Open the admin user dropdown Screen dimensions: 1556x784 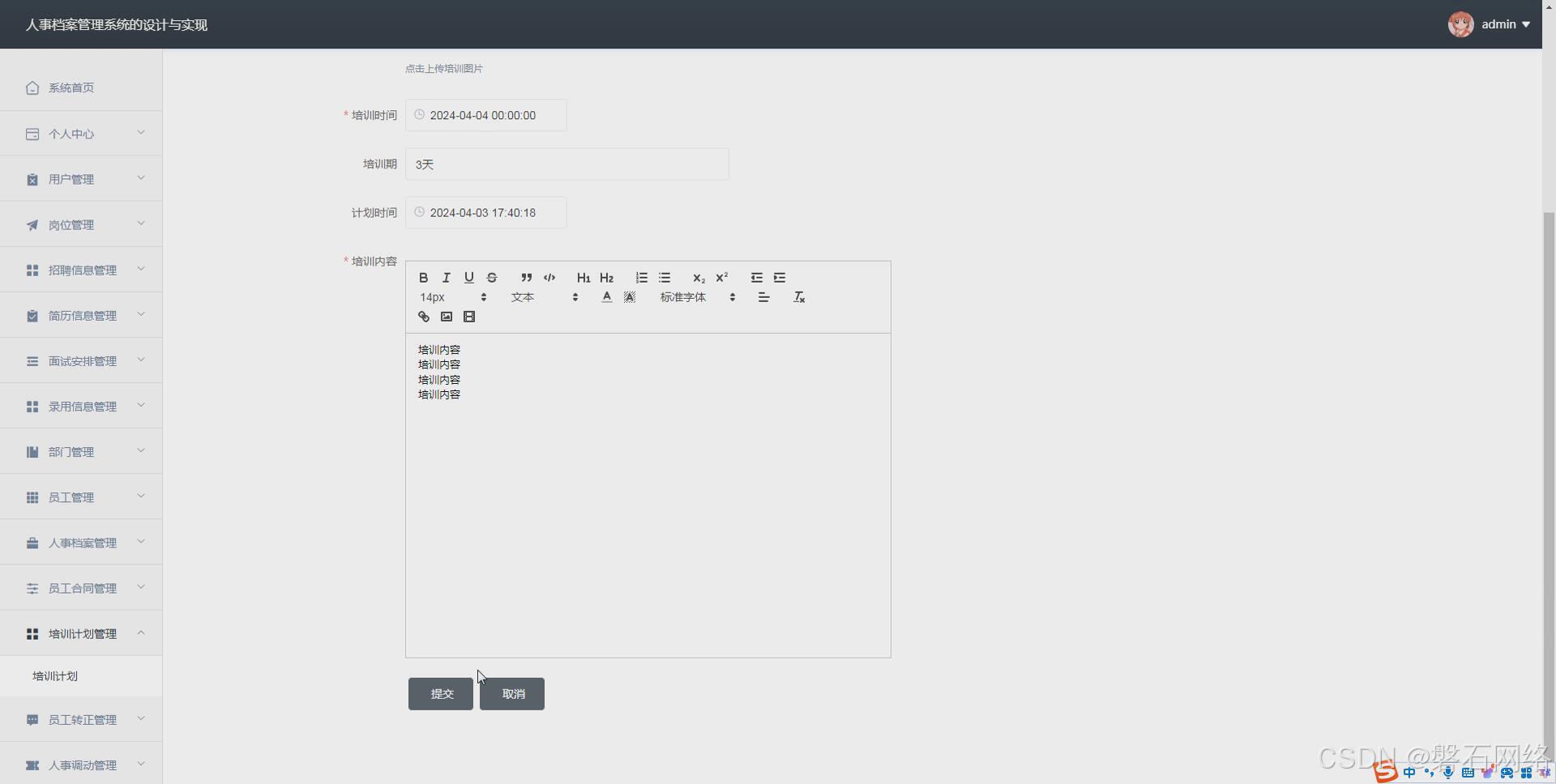[x=1506, y=24]
